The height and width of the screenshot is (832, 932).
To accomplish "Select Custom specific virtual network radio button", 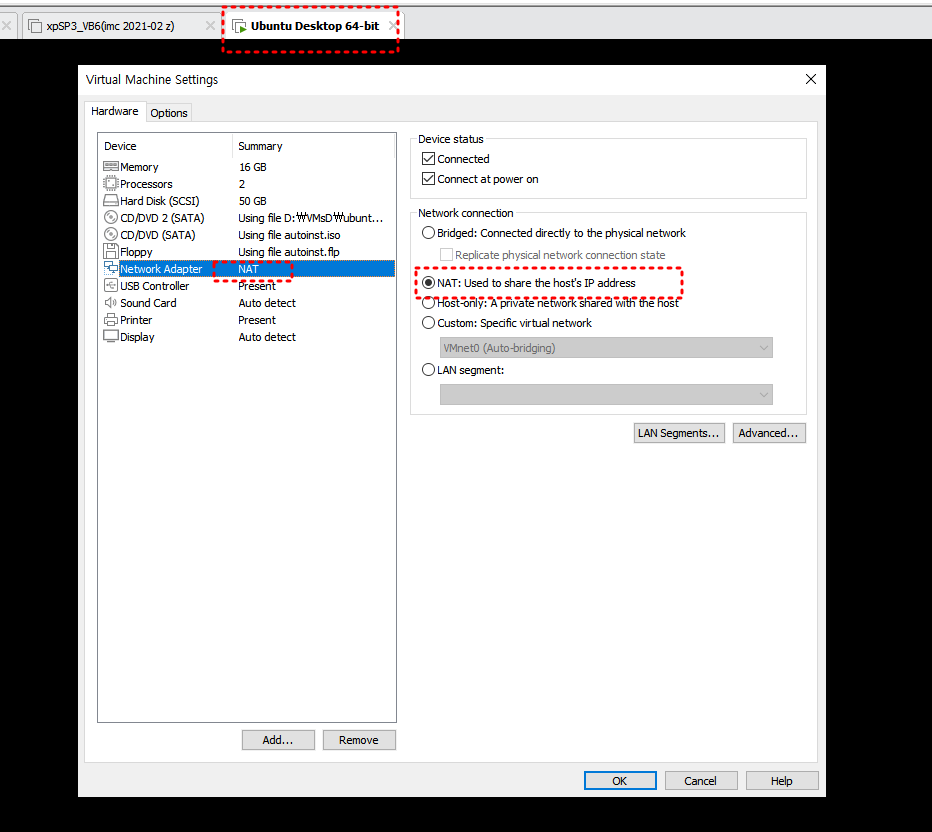I will (x=428, y=323).
